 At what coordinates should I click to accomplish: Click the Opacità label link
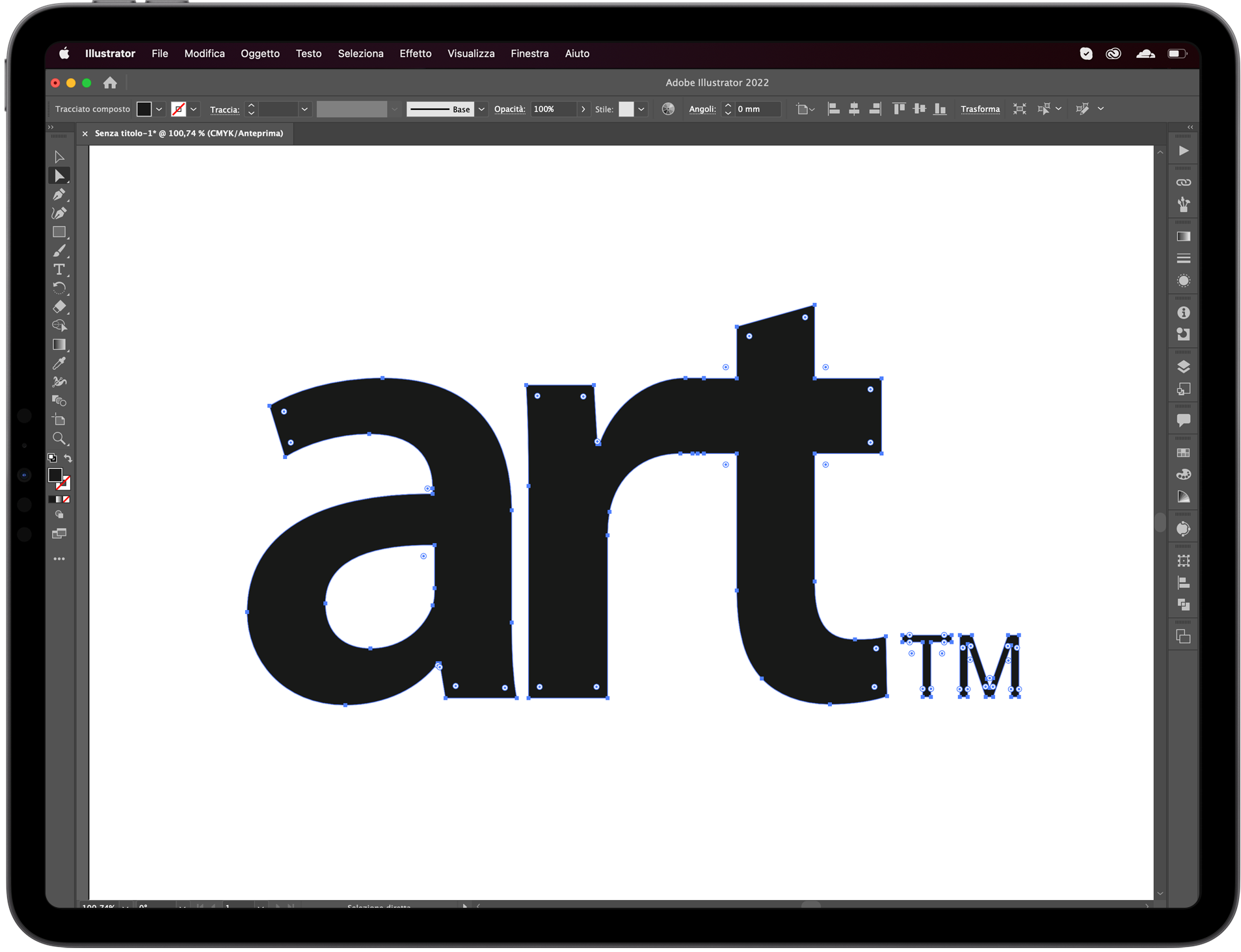click(x=509, y=109)
